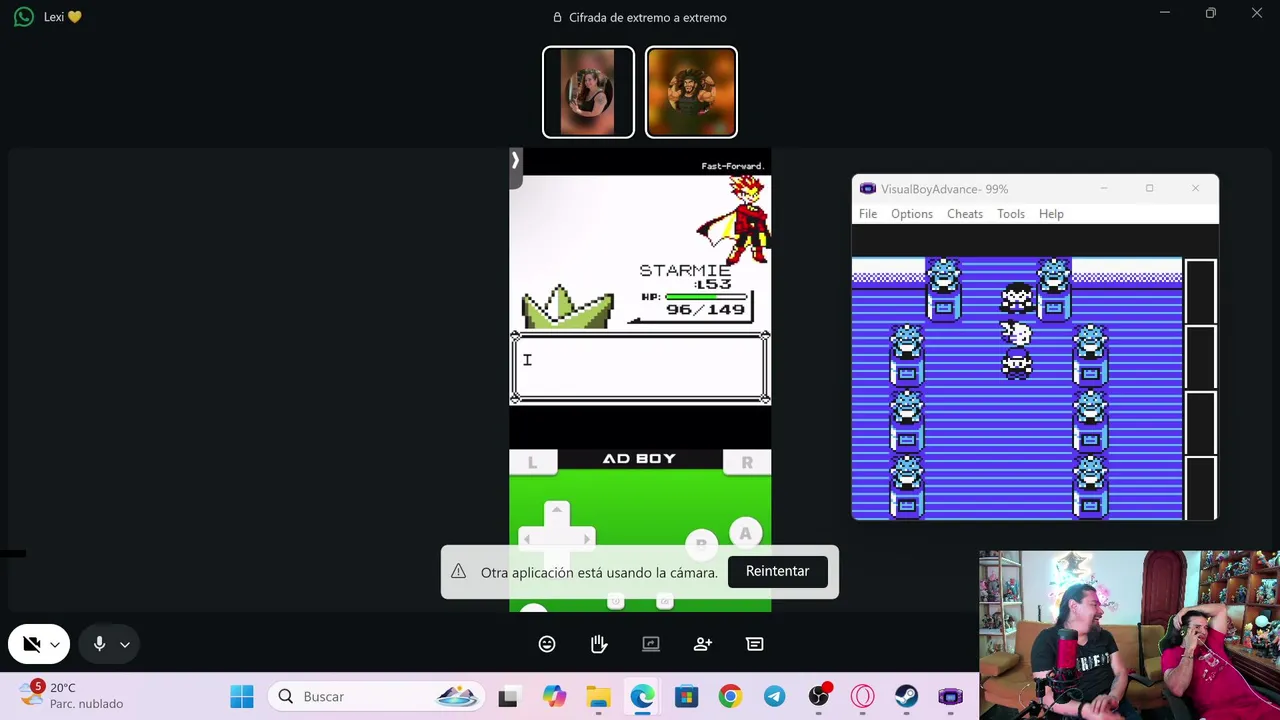Image resolution: width=1280 pixels, height=720 pixels.
Task: Select the first participant thumbnail with white border
Action: [x=588, y=92]
